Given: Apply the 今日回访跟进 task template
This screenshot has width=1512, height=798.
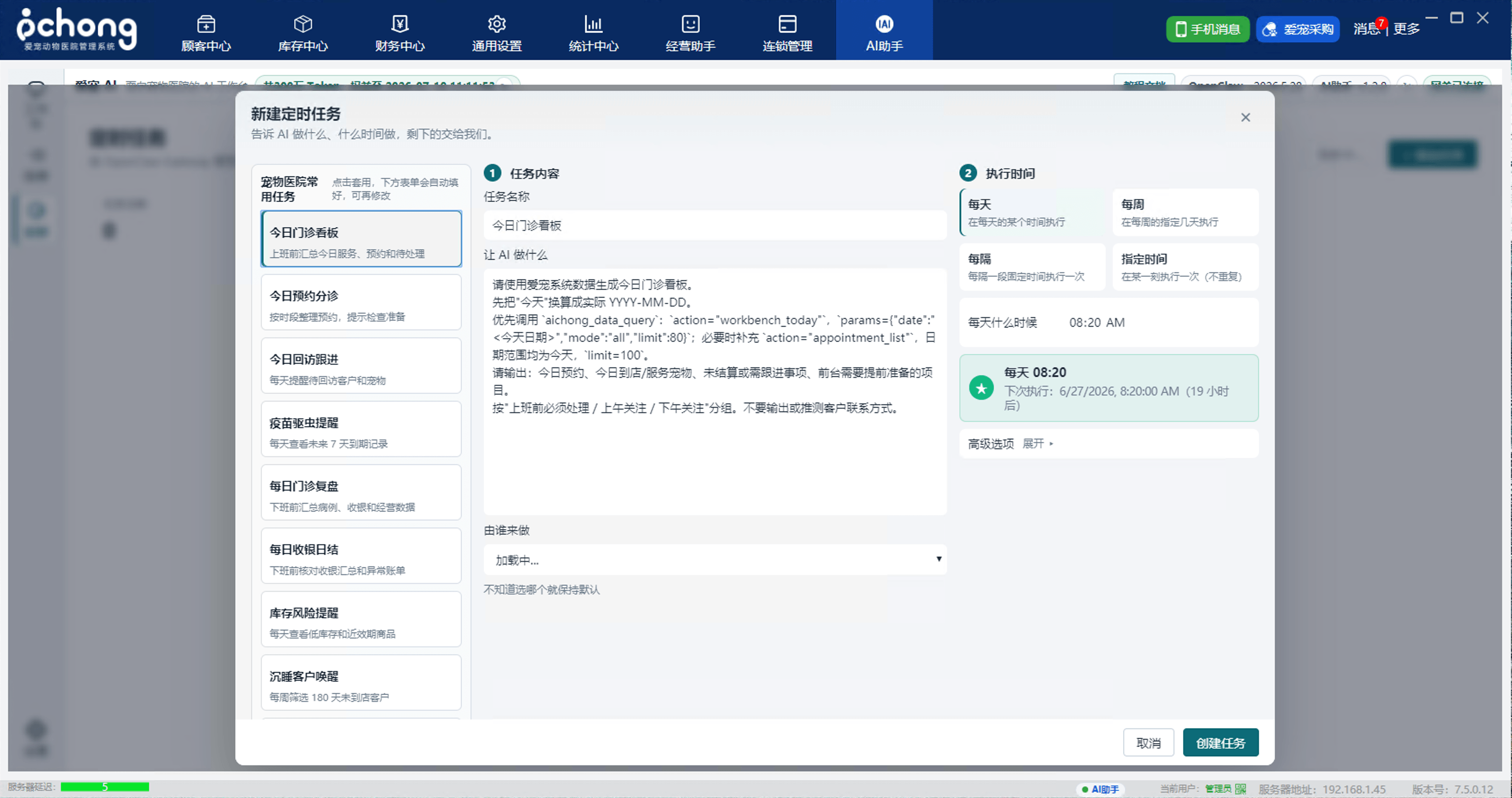Looking at the screenshot, I should click(361, 366).
